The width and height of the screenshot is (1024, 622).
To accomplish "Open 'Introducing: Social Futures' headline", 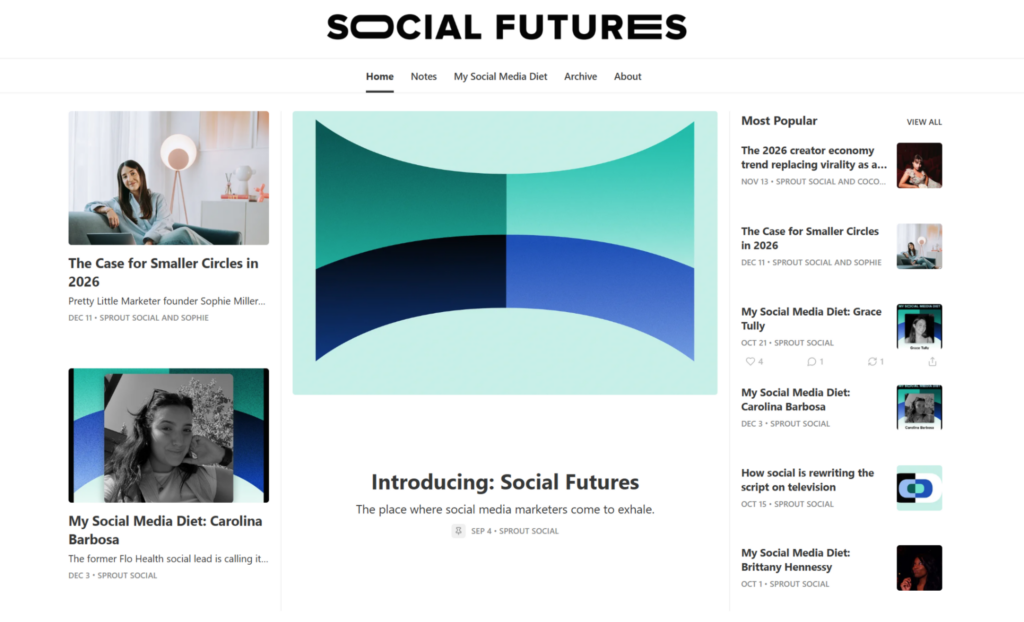I will click(504, 482).
